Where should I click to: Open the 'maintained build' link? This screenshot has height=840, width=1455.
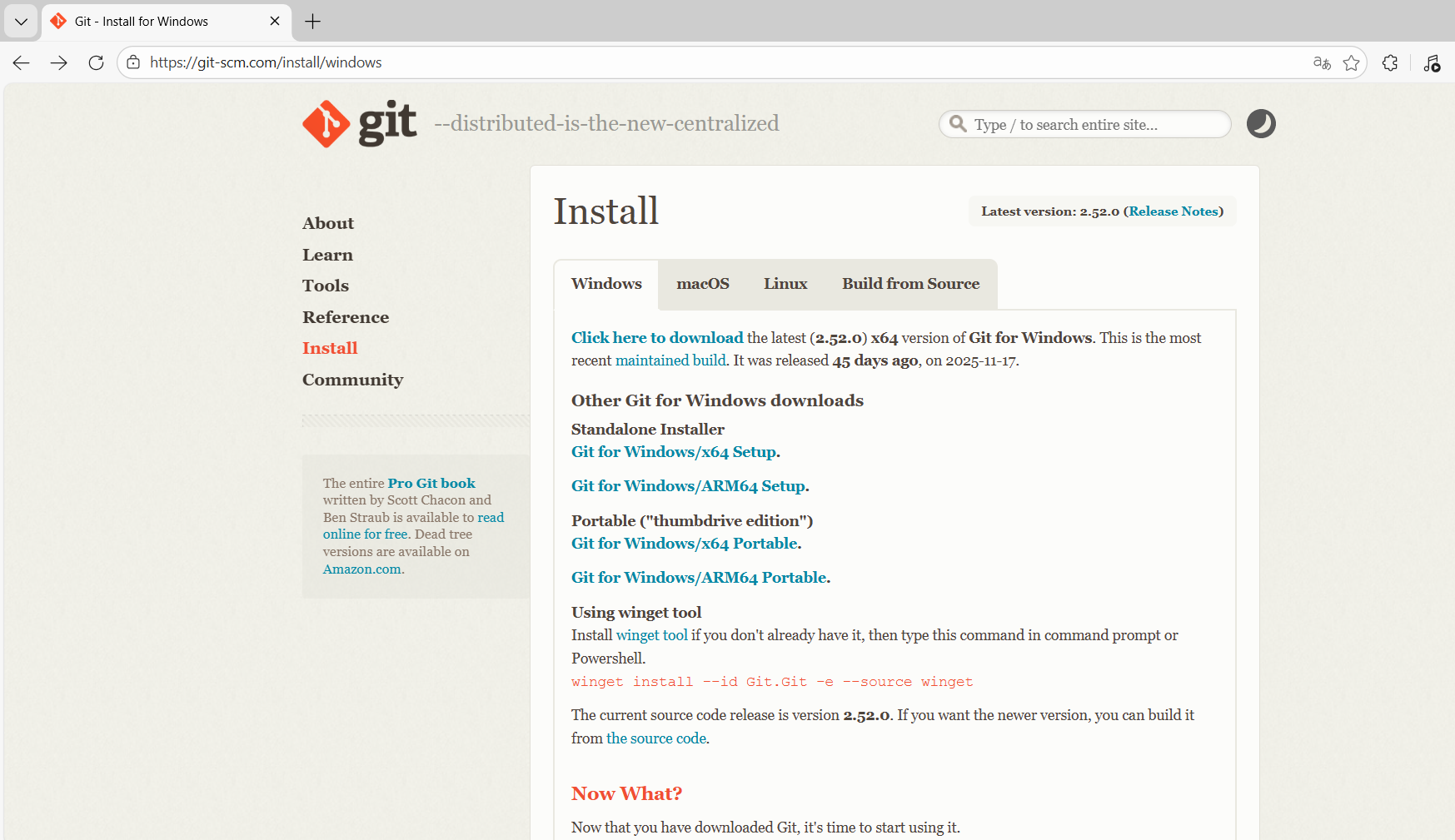[670, 360]
